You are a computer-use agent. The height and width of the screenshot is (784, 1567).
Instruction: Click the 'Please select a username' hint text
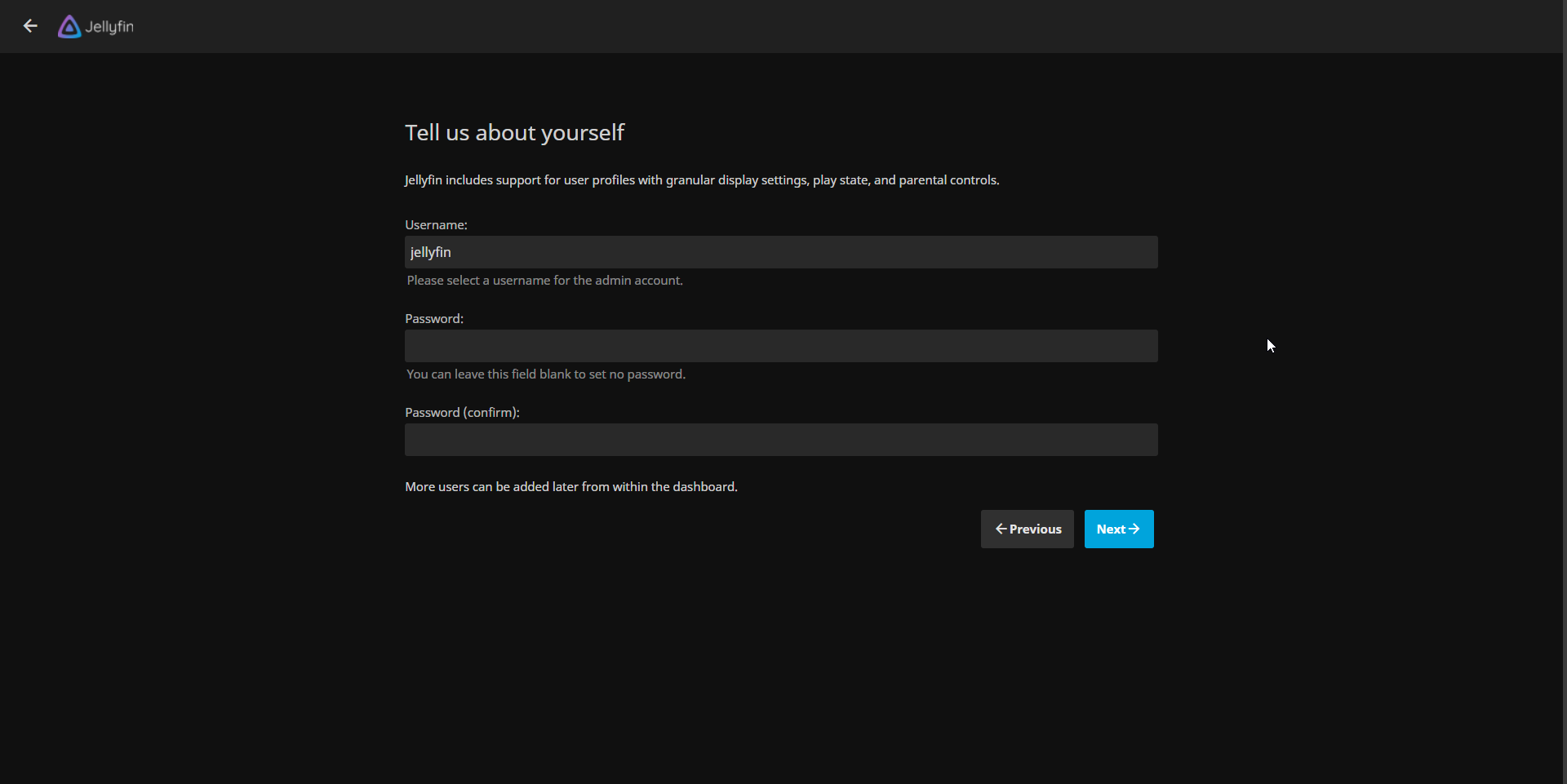[545, 281]
